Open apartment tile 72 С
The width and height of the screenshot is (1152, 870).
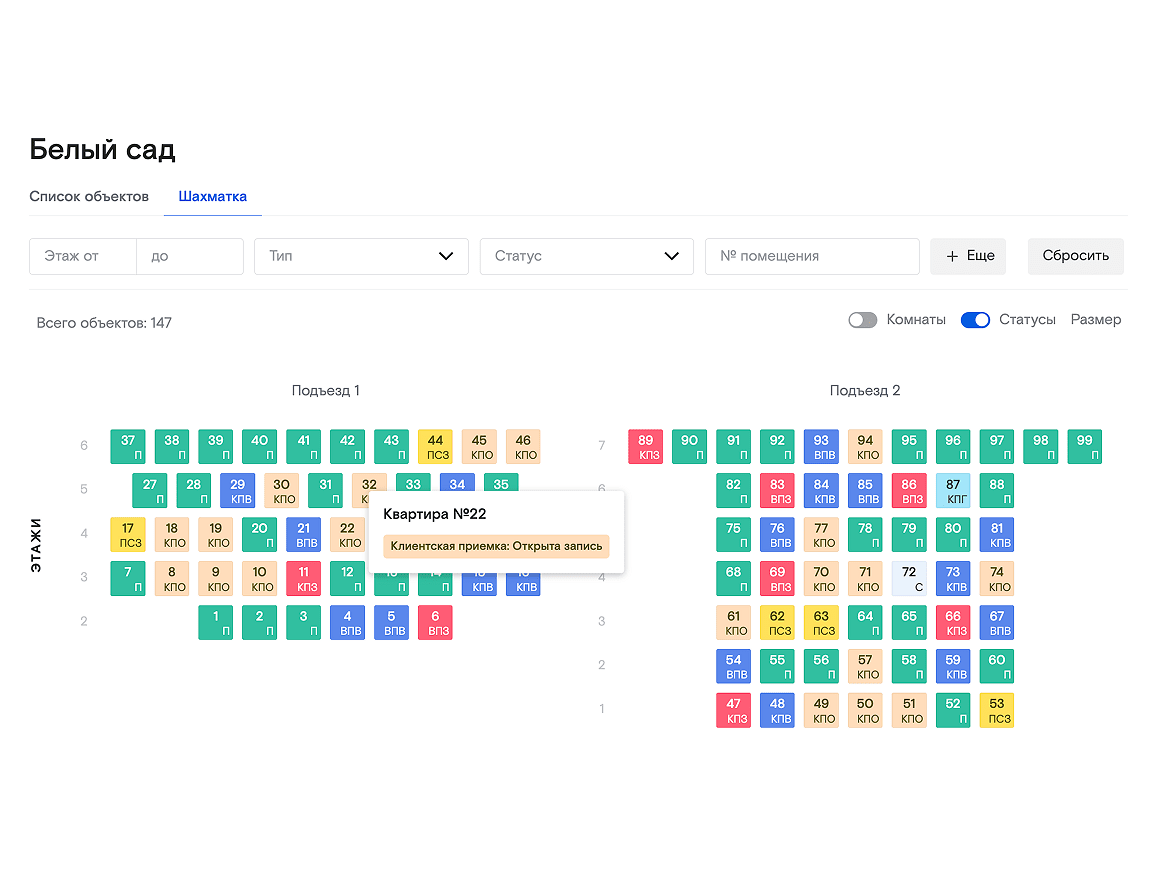pos(909,578)
